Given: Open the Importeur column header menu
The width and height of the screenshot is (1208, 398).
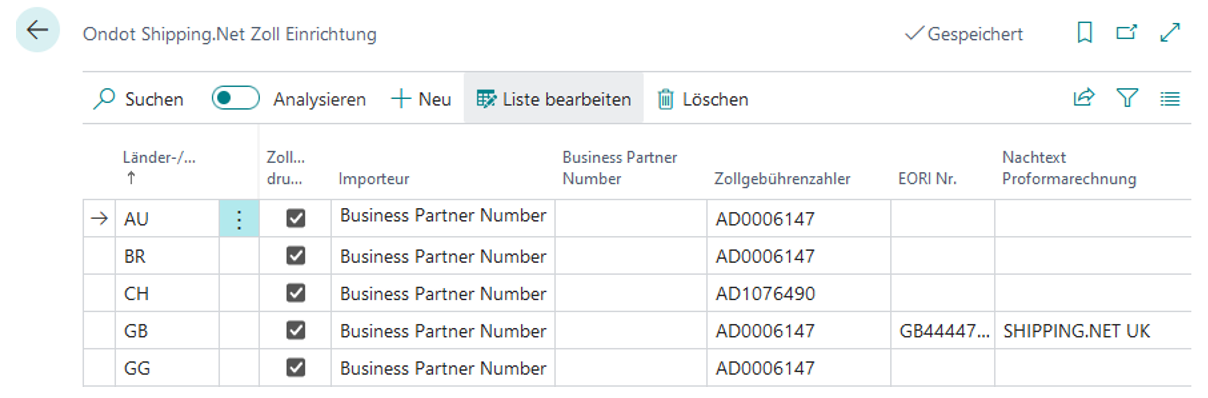Looking at the screenshot, I should click(x=374, y=179).
